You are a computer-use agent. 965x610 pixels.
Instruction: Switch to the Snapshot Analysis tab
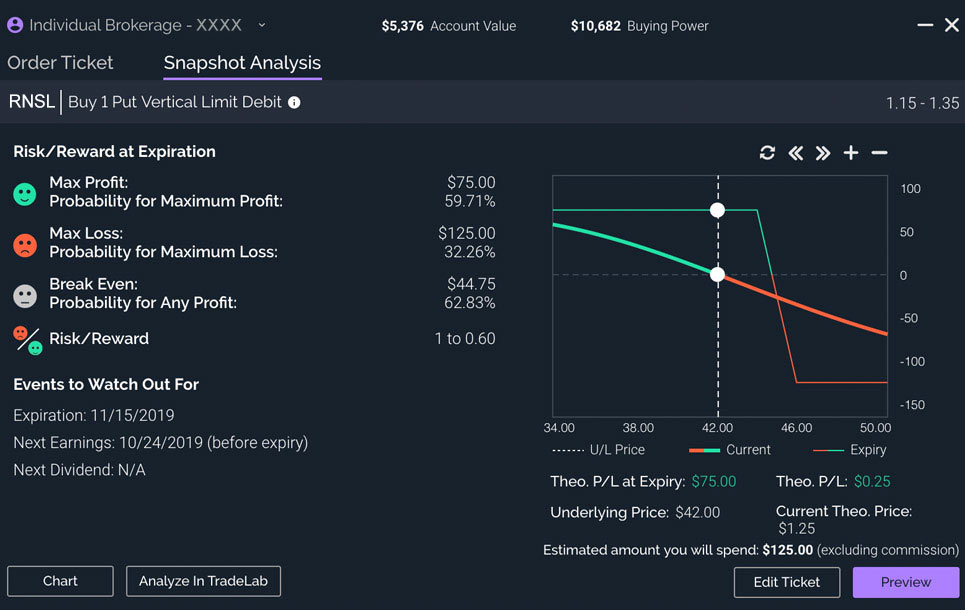[x=241, y=62]
